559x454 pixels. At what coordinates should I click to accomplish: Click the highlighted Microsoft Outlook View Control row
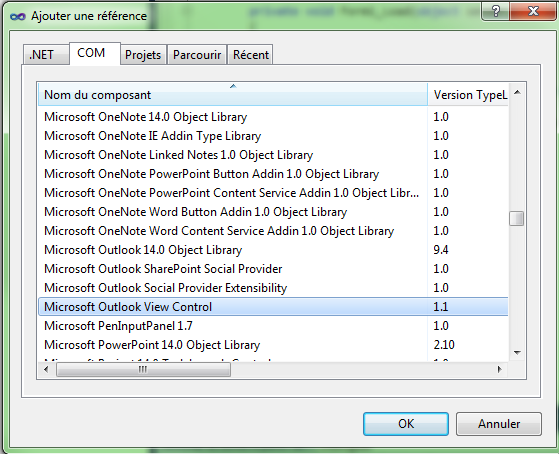pos(273,307)
